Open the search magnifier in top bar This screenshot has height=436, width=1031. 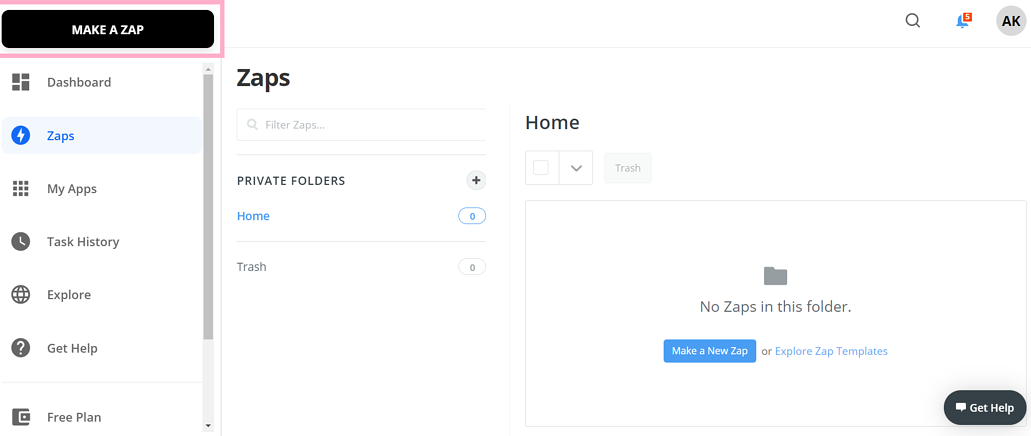(x=913, y=21)
